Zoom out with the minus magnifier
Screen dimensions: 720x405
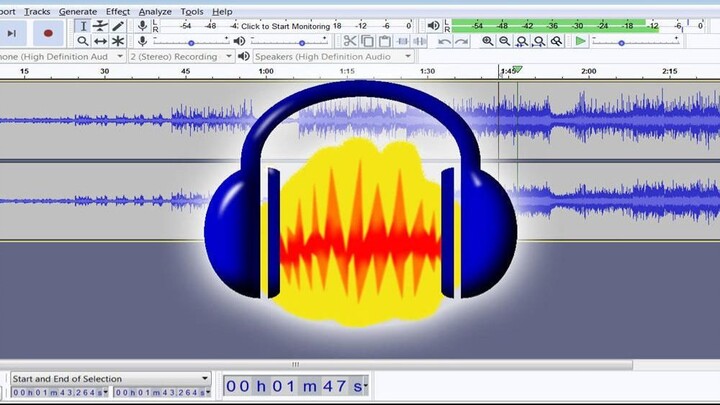pos(505,41)
